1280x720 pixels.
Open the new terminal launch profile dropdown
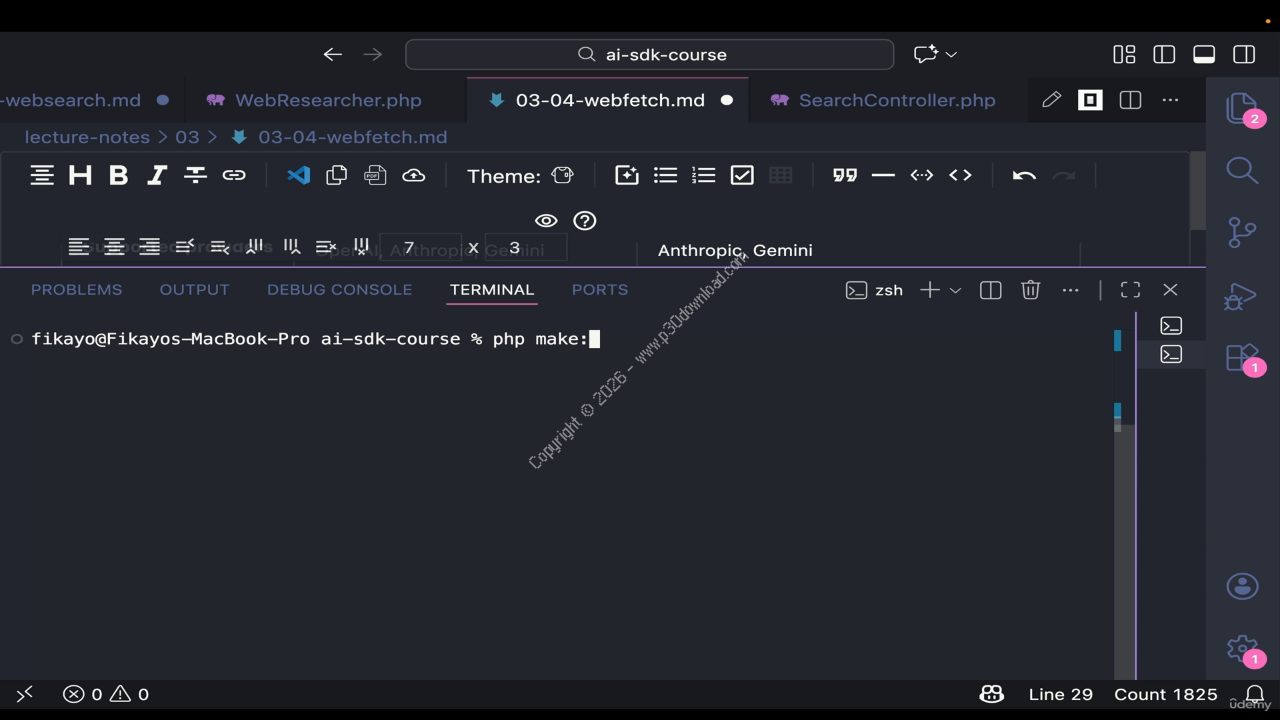(955, 290)
